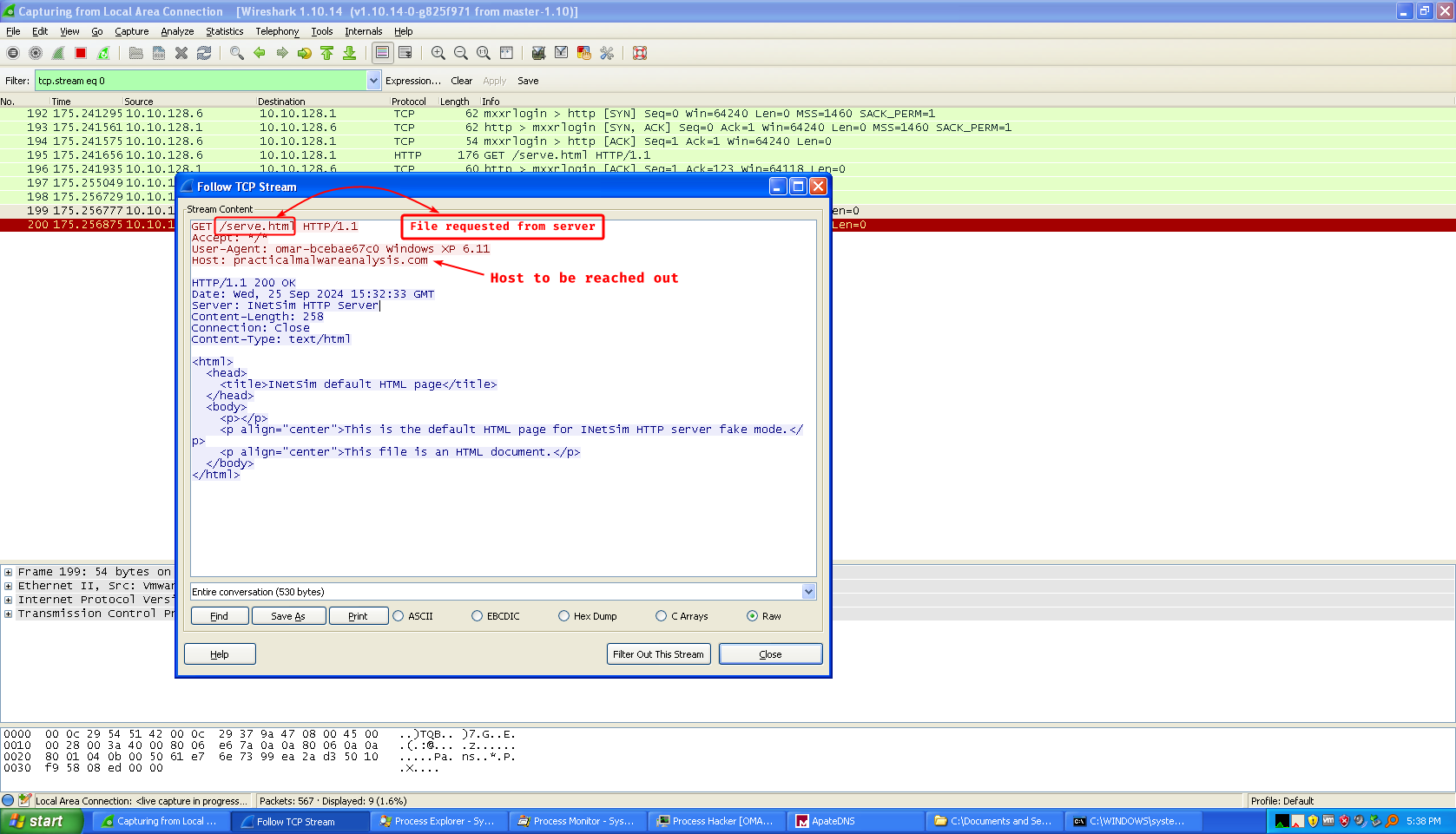Viewport: 1456px width, 834px height.
Task: Toggle packet list colorize icon
Action: click(x=382, y=53)
